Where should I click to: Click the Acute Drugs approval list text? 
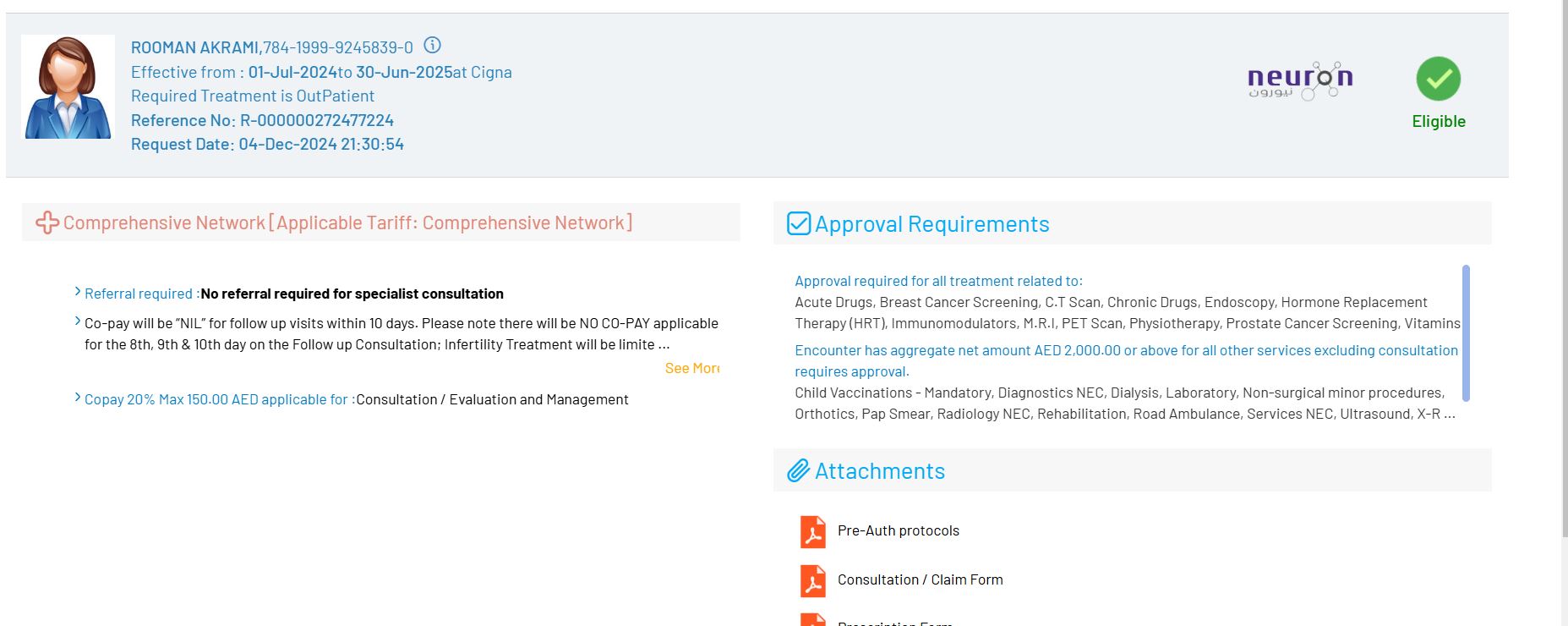(1128, 313)
